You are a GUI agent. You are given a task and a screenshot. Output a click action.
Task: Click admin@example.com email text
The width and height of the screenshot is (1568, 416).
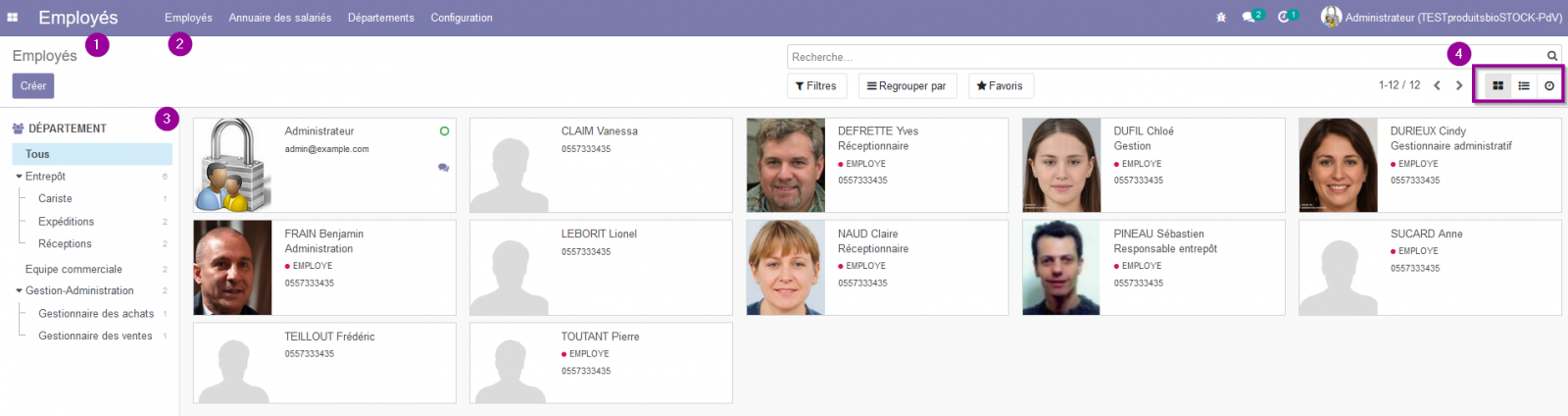(327, 149)
